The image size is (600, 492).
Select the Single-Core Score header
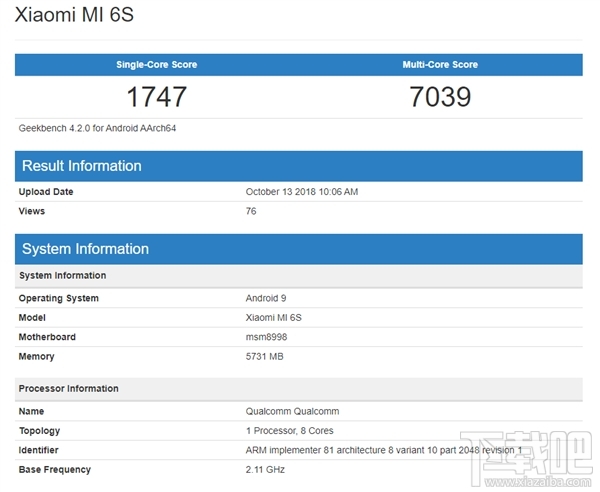coord(157,65)
